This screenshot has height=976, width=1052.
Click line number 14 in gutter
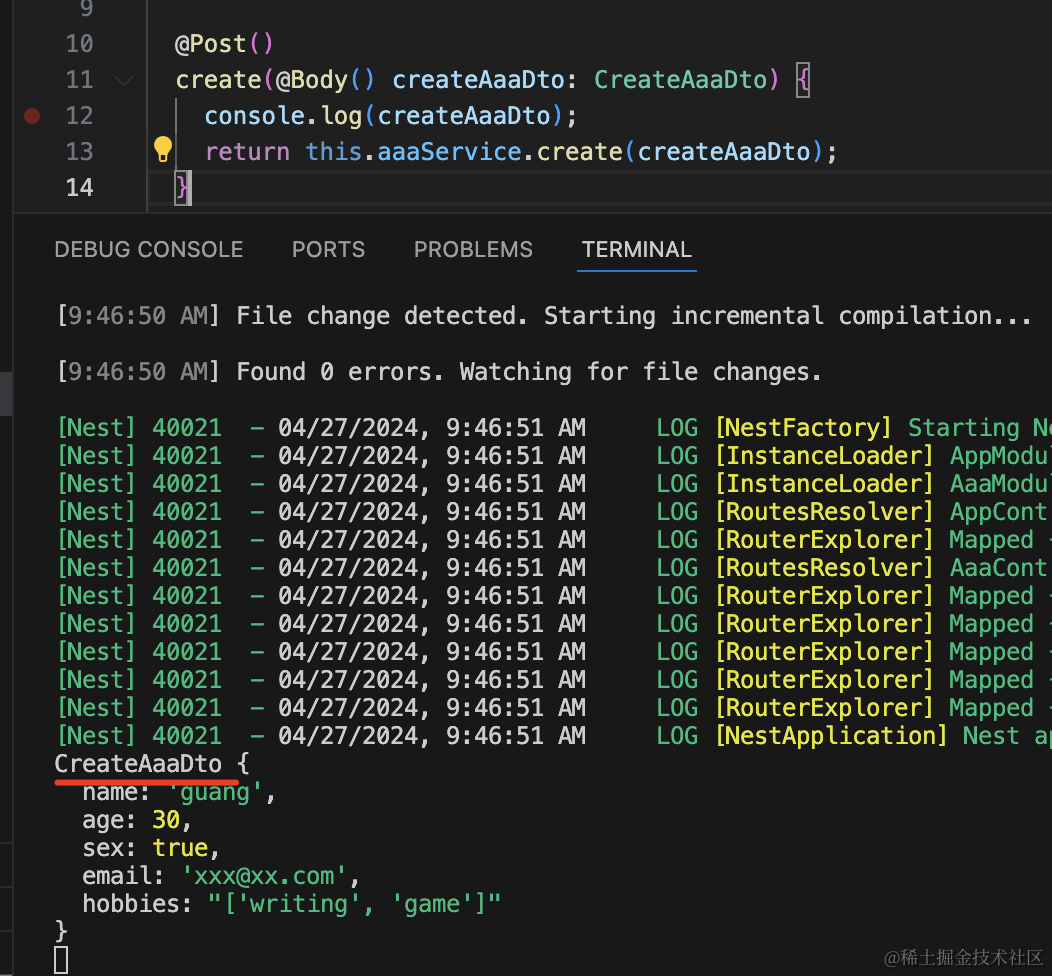(79, 188)
